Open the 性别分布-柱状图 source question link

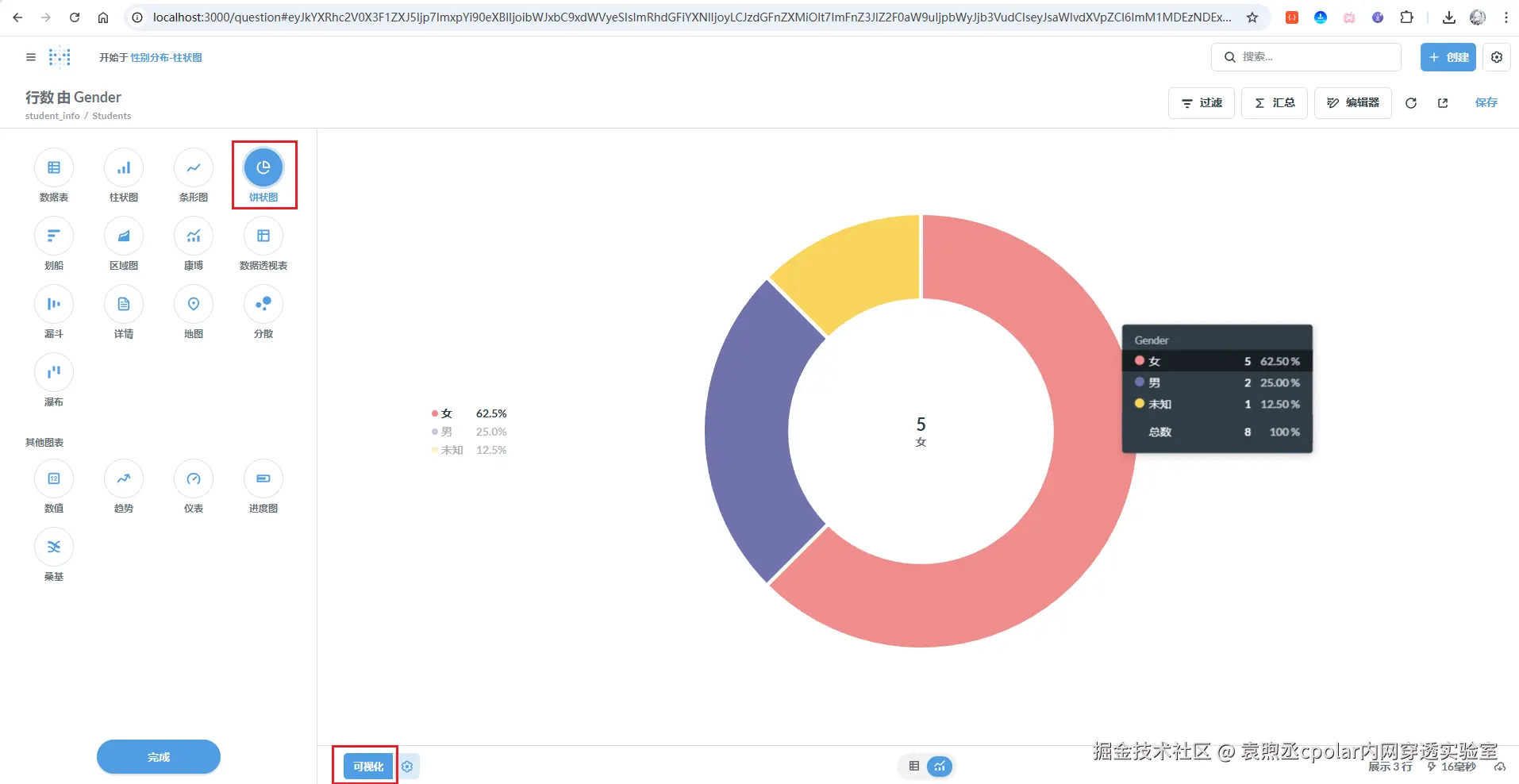click(167, 57)
